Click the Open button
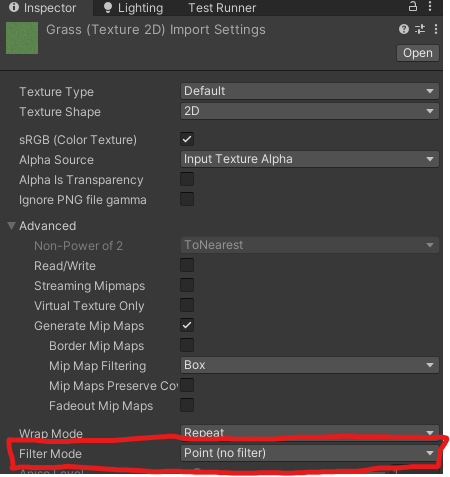The width and height of the screenshot is (450, 477). [418, 53]
